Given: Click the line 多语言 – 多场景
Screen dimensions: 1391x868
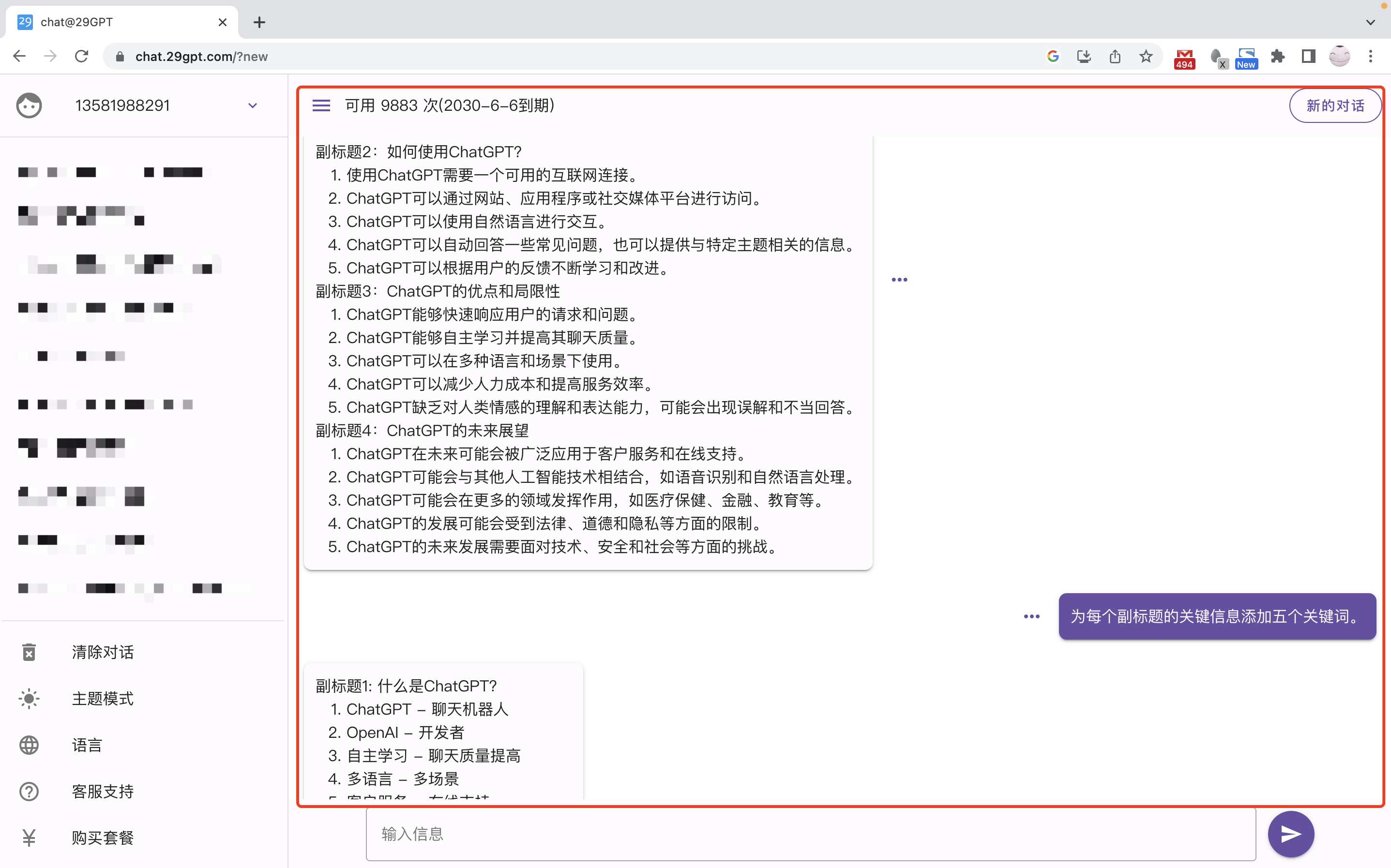Looking at the screenshot, I should tap(403, 779).
